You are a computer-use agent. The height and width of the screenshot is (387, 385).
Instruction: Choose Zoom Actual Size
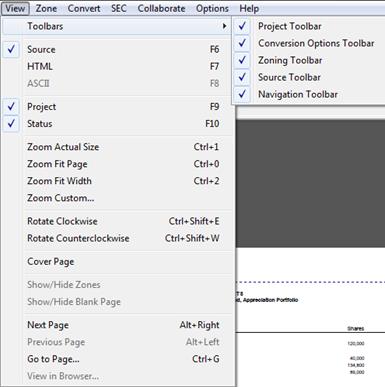tap(117, 147)
